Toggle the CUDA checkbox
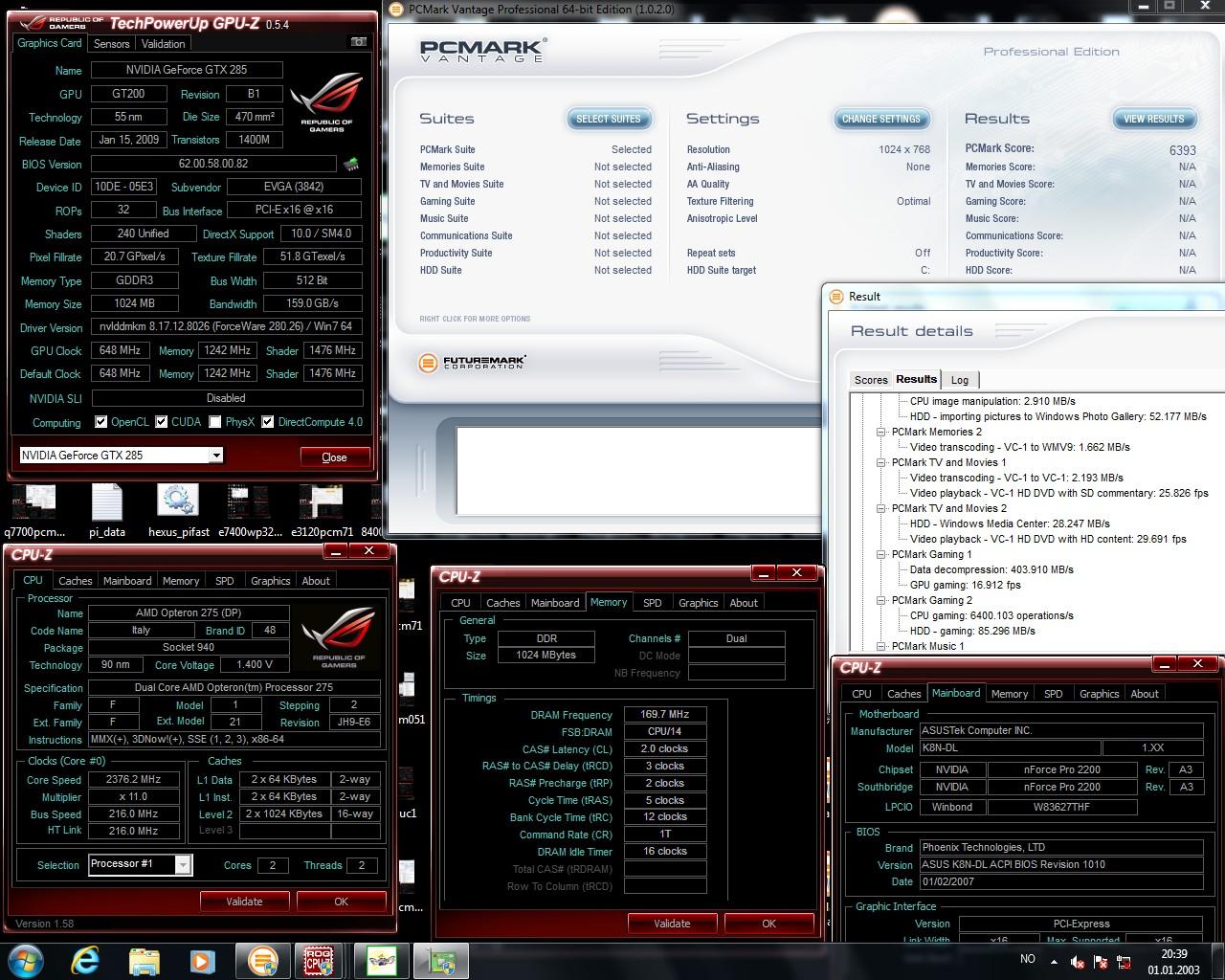Viewport: 1225px width, 980px height. pos(162,422)
